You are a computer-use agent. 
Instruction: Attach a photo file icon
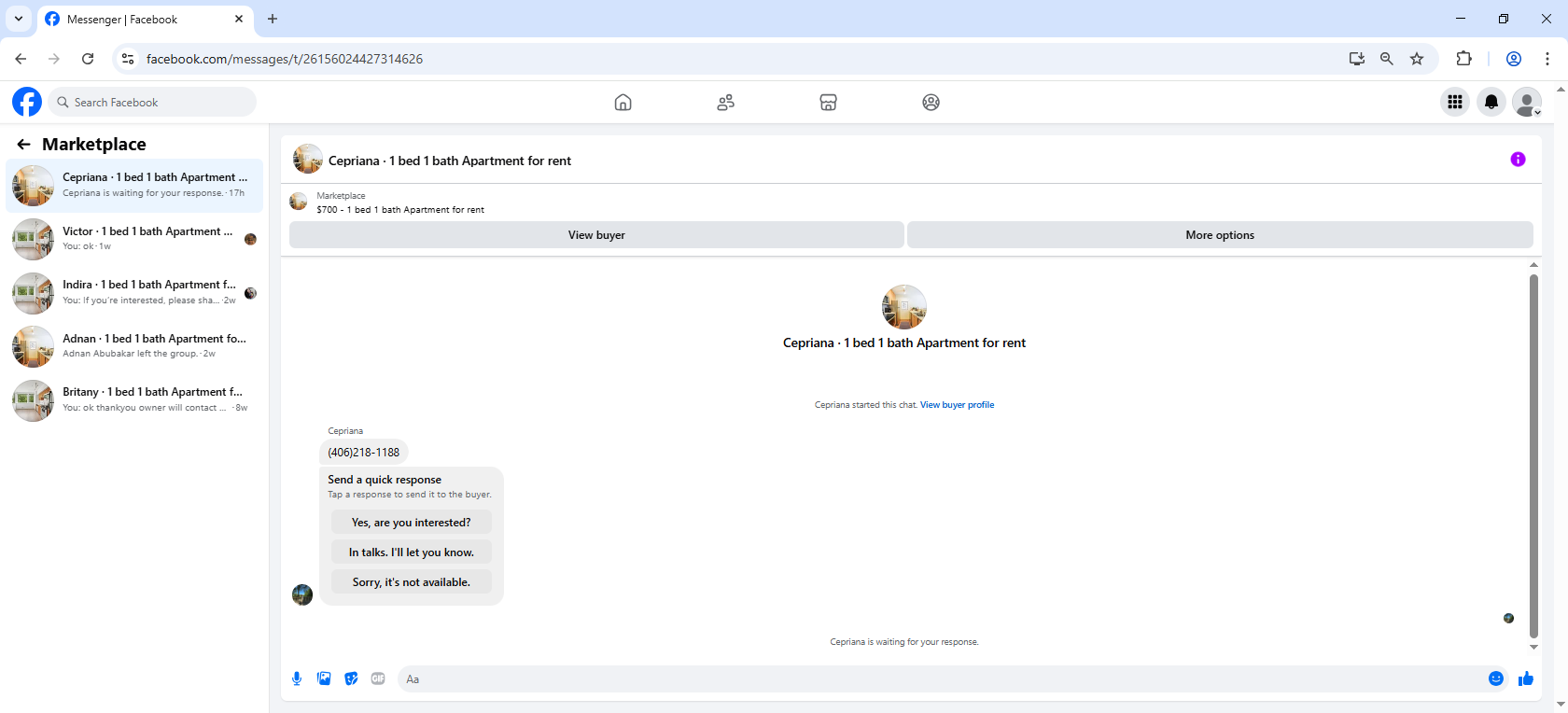coord(324,678)
